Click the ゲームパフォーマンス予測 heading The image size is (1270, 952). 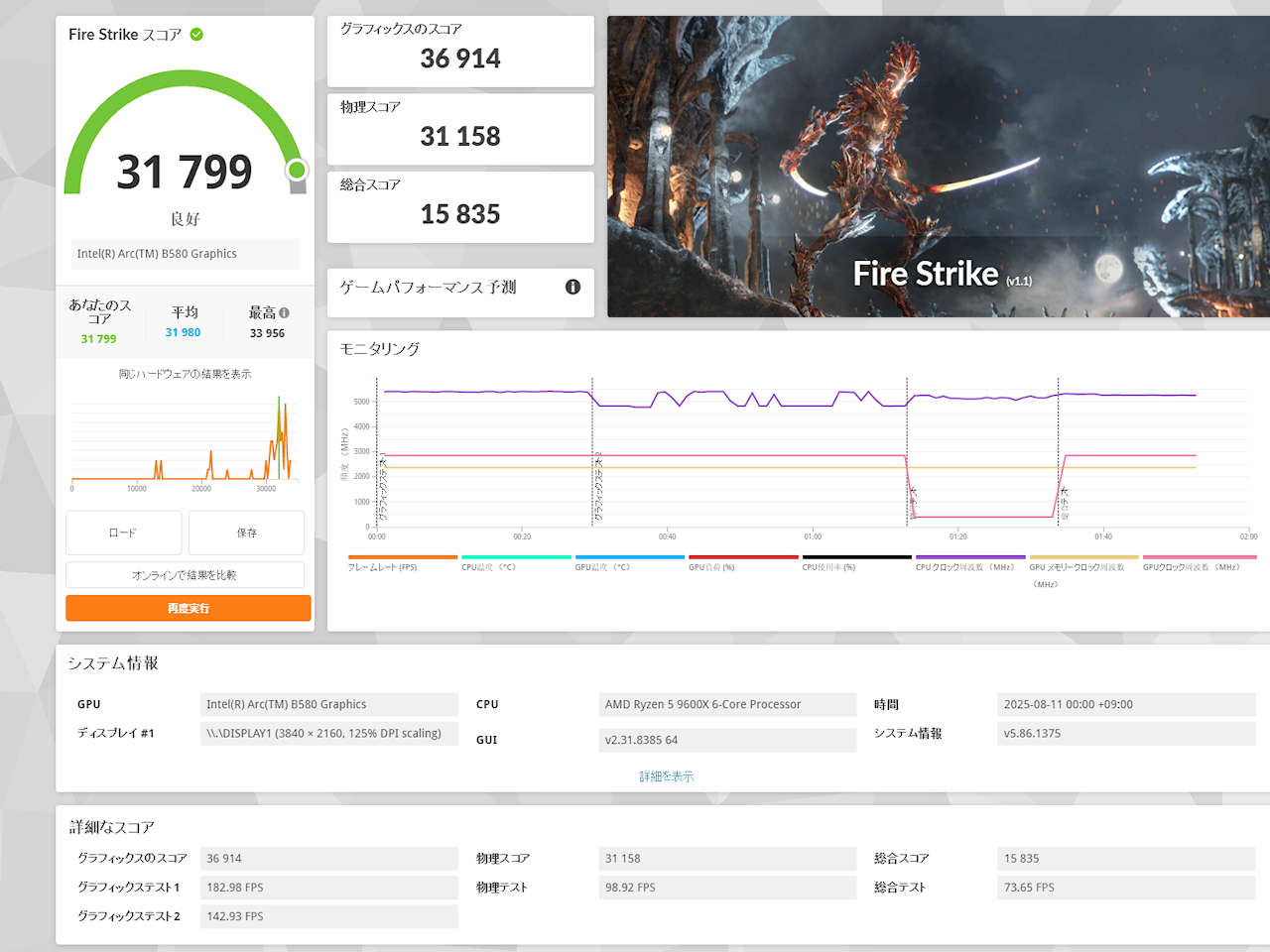(x=428, y=287)
